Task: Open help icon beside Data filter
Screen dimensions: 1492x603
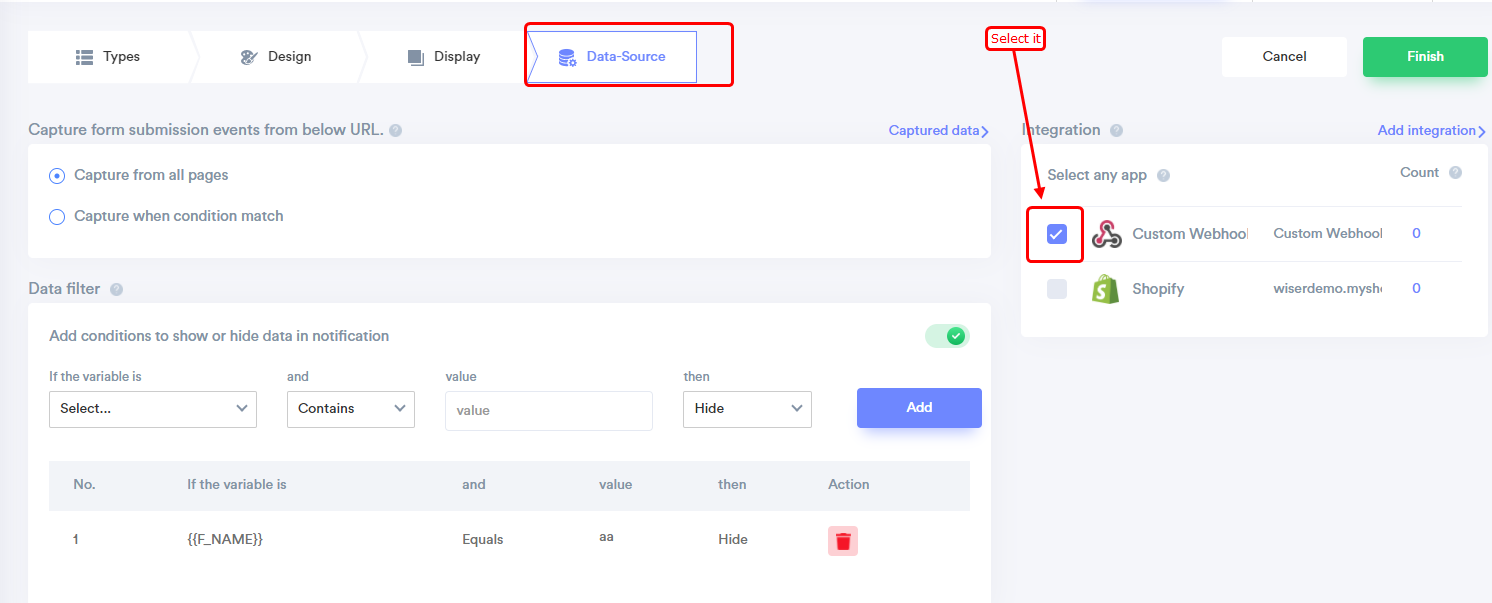Action: [116, 290]
